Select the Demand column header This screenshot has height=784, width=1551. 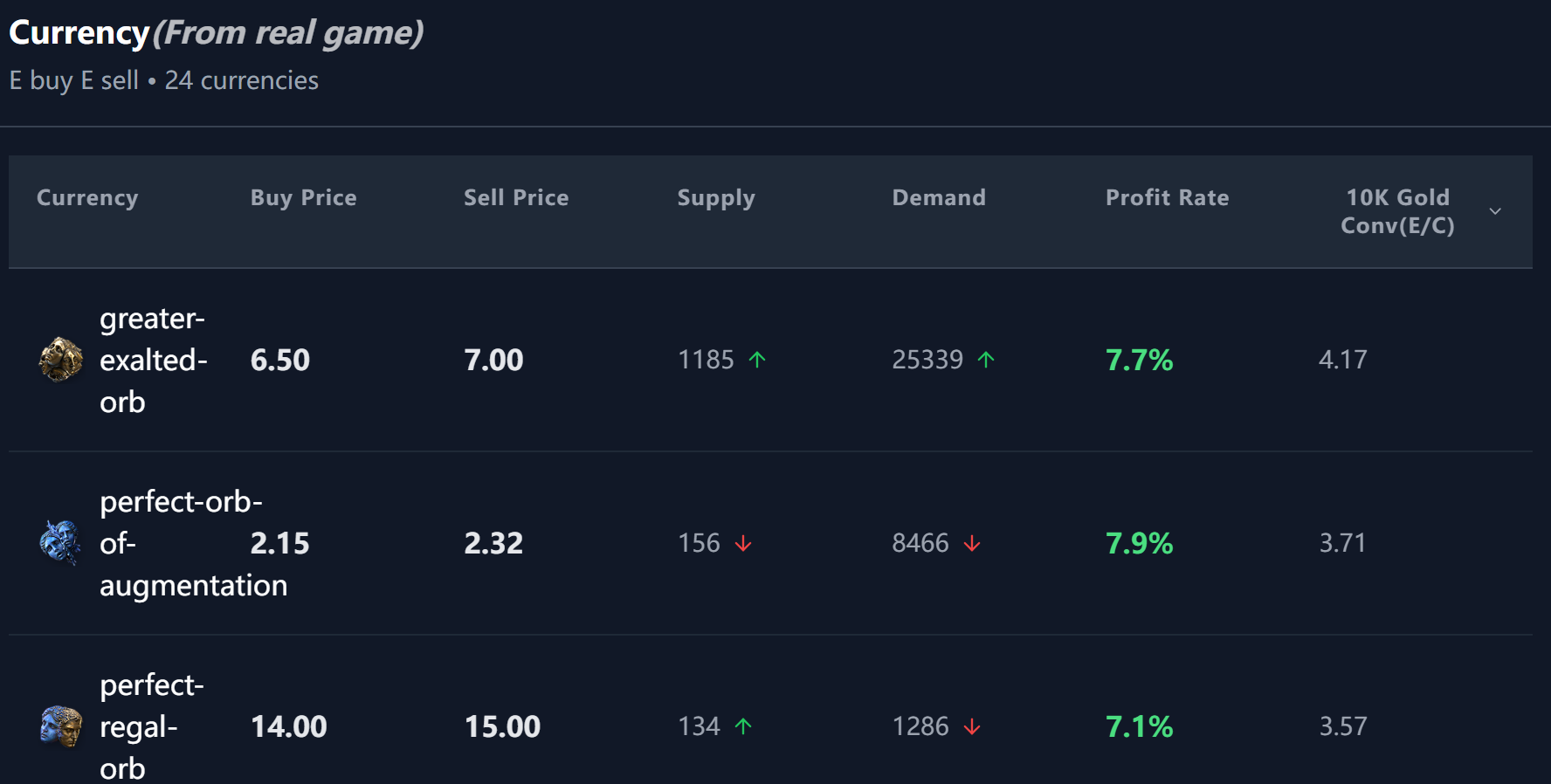939,198
